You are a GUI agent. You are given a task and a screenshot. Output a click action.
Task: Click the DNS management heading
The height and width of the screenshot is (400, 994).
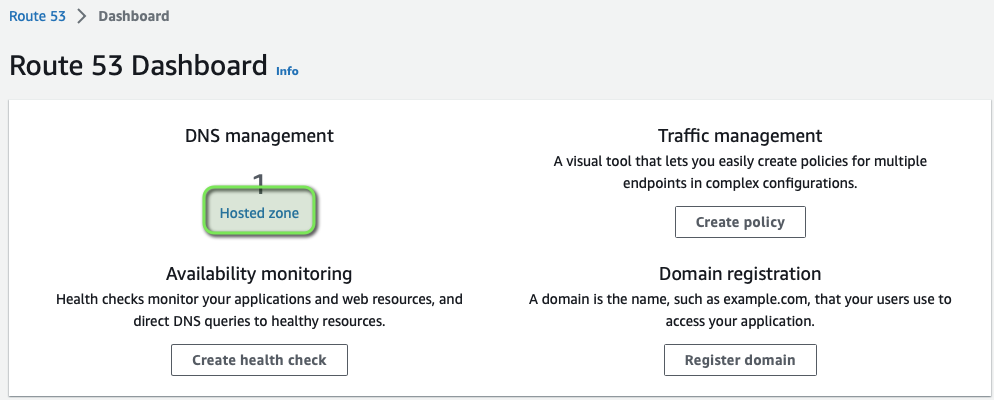(x=259, y=136)
